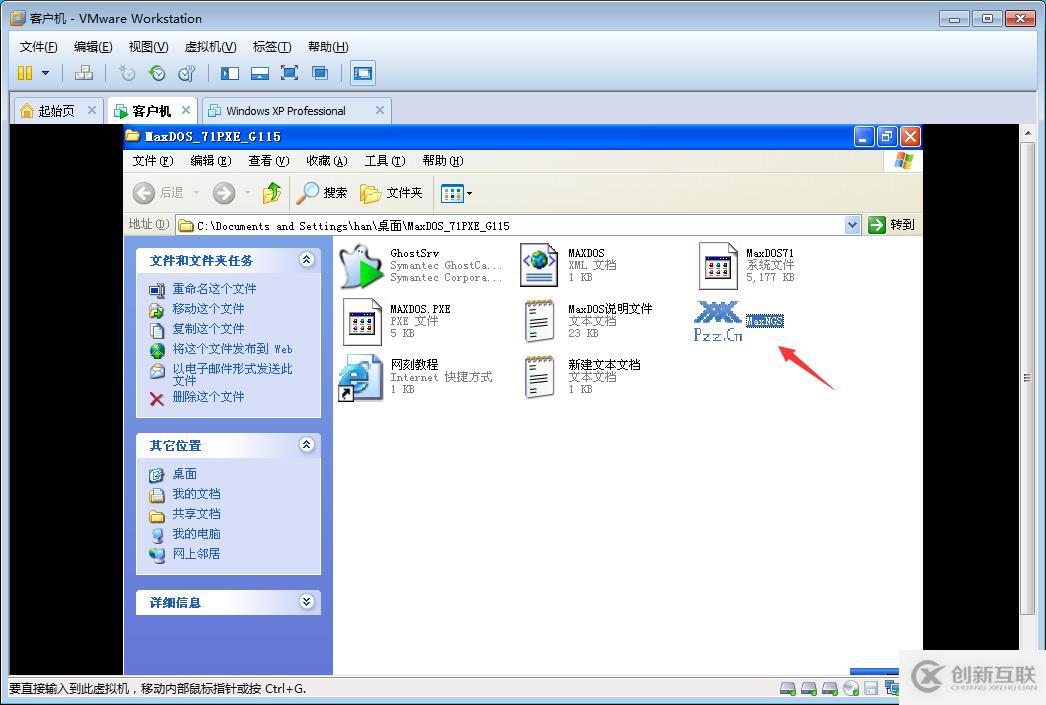Image resolution: width=1046 pixels, height=705 pixels.
Task: Open Explorer's 帮助(H) menu in the guest
Action: coord(443,161)
